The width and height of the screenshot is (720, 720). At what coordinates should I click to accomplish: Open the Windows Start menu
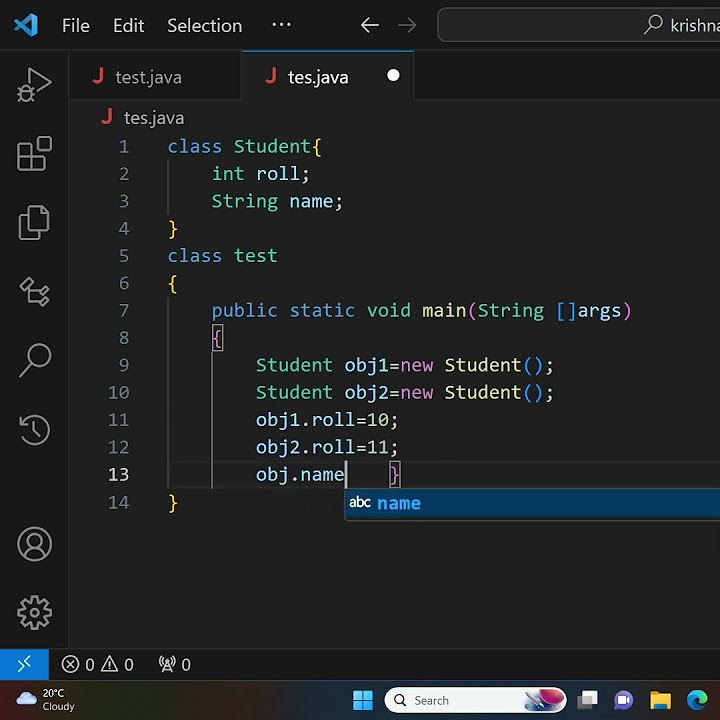(x=362, y=700)
